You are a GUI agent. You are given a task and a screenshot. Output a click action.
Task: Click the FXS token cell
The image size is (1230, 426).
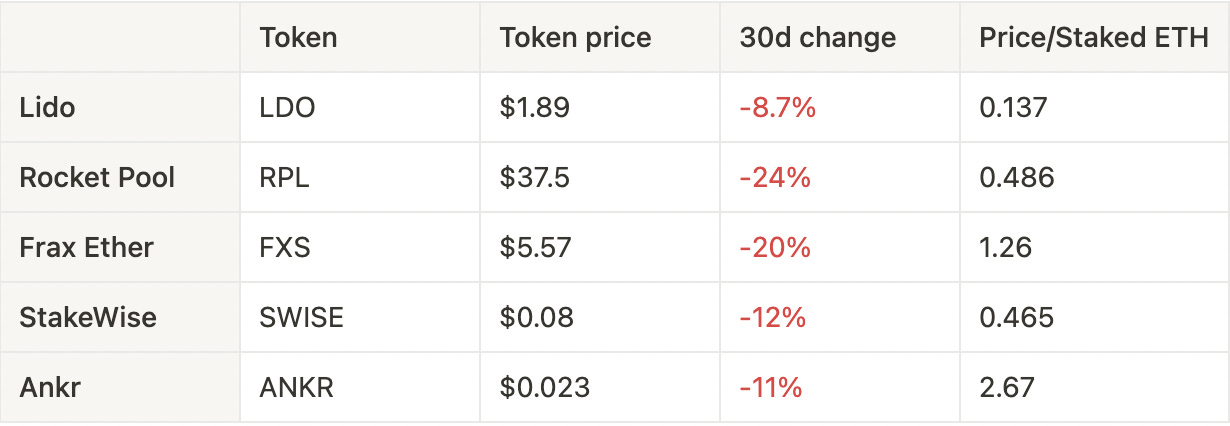tap(285, 247)
